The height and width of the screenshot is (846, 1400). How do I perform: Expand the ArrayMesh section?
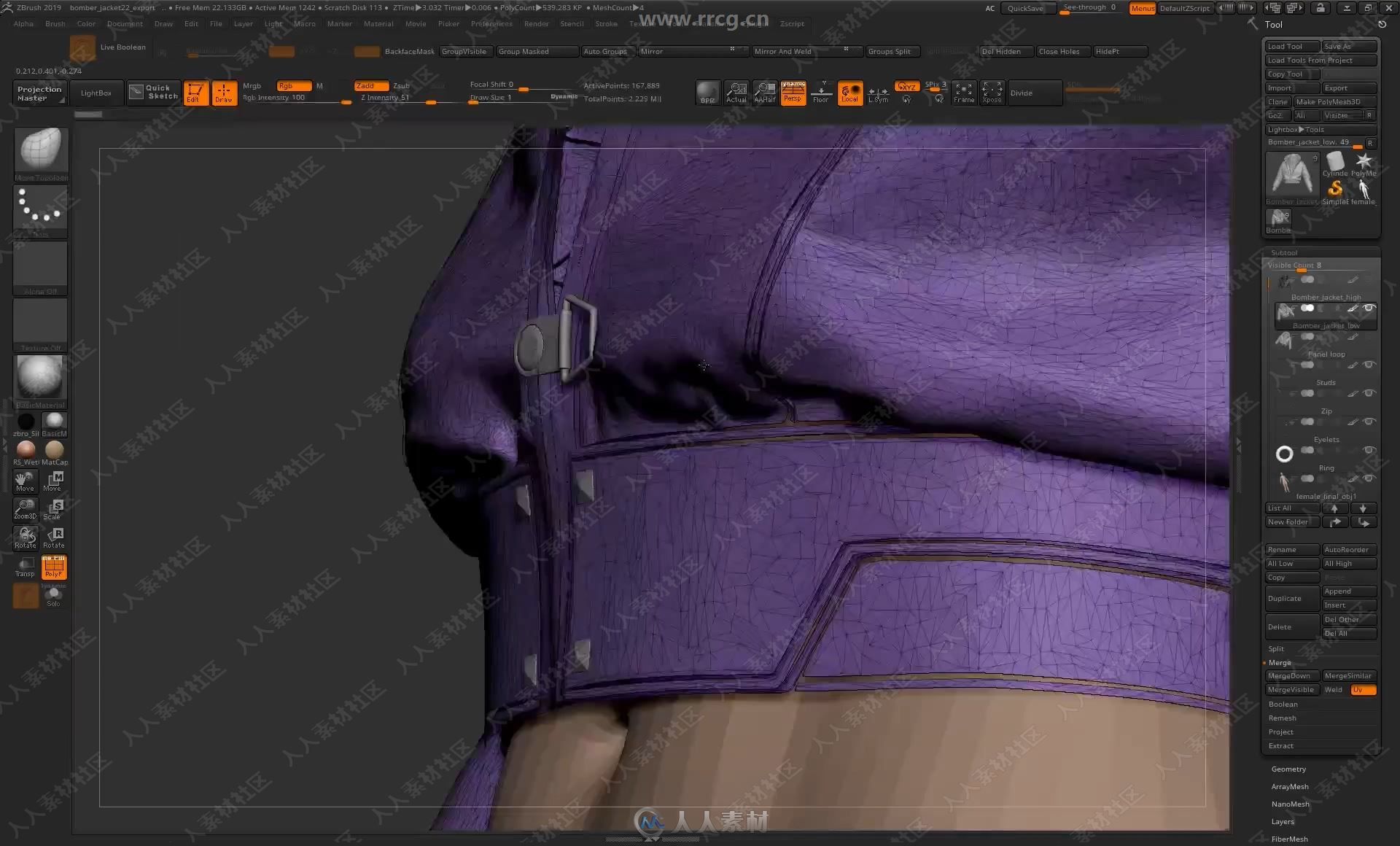coord(1289,787)
